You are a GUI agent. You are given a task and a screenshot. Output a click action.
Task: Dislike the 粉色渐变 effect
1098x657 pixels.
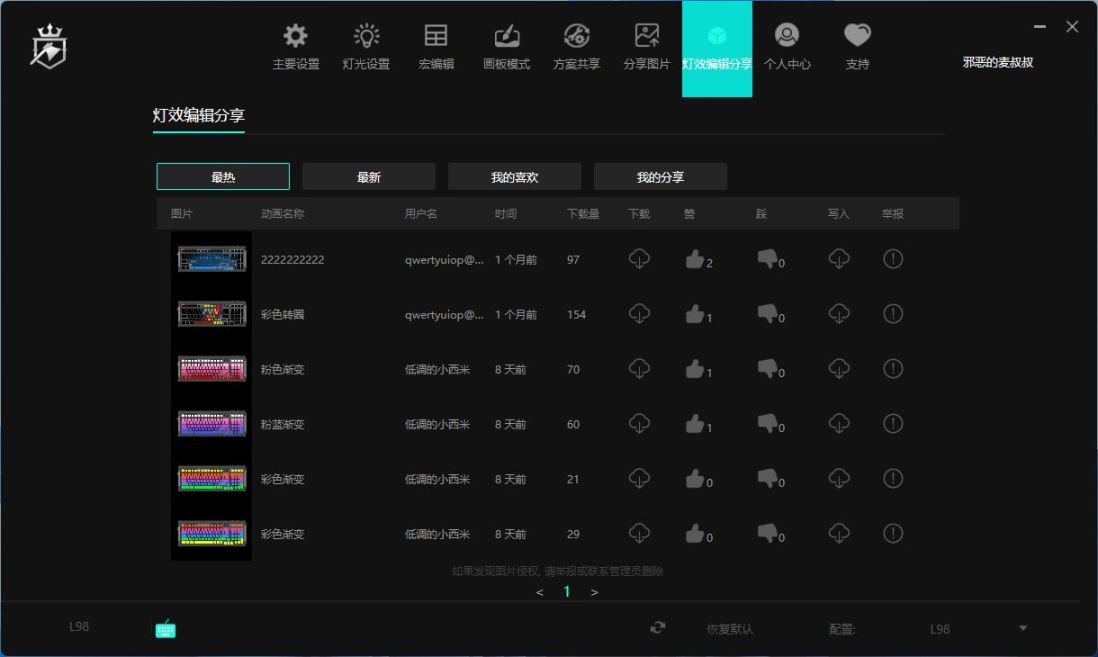(x=767, y=368)
